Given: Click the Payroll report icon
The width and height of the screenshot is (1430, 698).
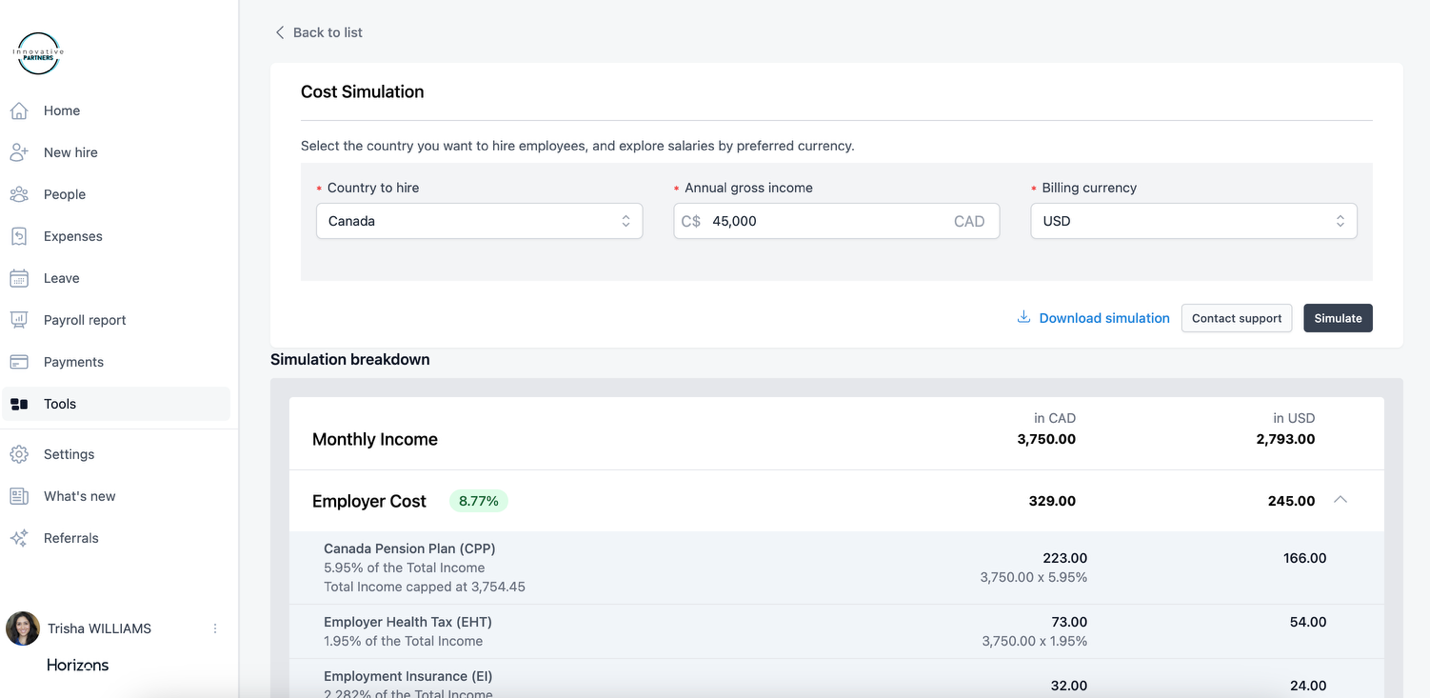Looking at the screenshot, I should pyautogui.click(x=19, y=320).
